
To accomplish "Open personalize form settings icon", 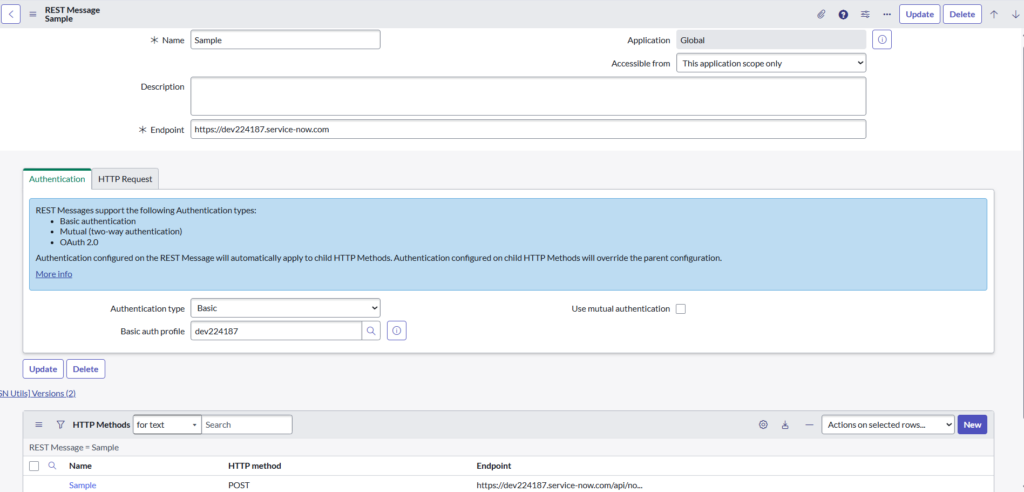I will point(865,14).
